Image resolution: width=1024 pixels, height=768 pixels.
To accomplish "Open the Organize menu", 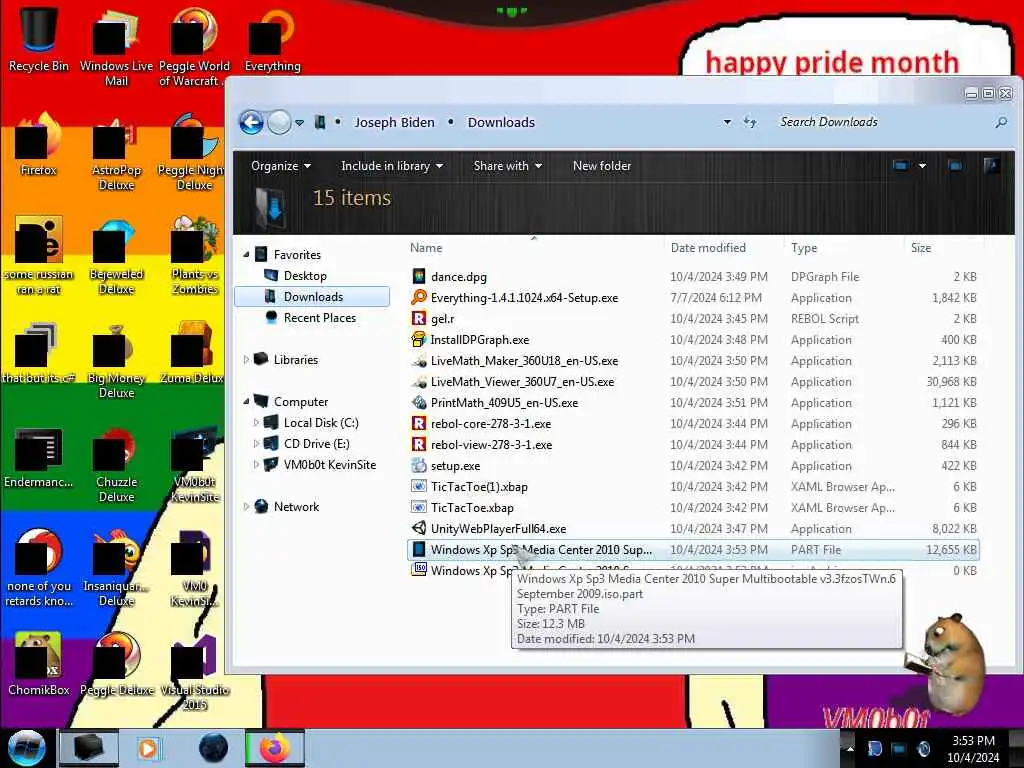I will [280, 166].
